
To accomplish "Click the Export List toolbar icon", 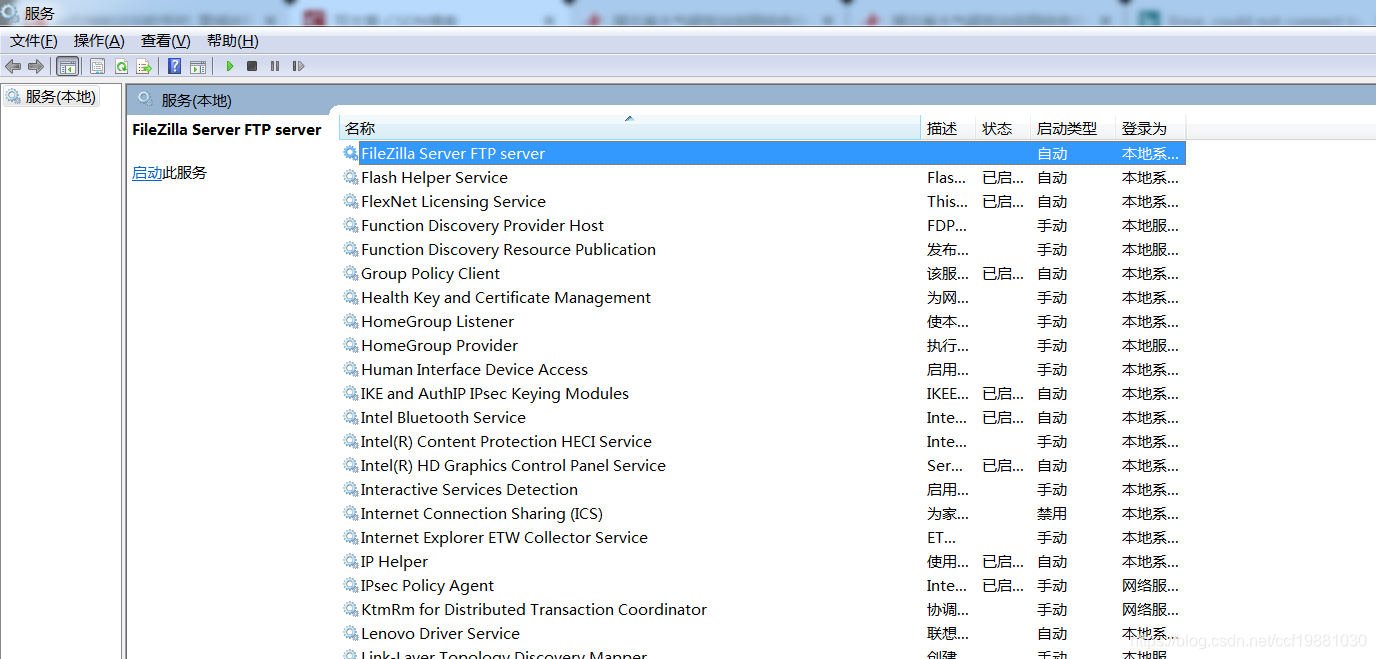I will (144, 66).
